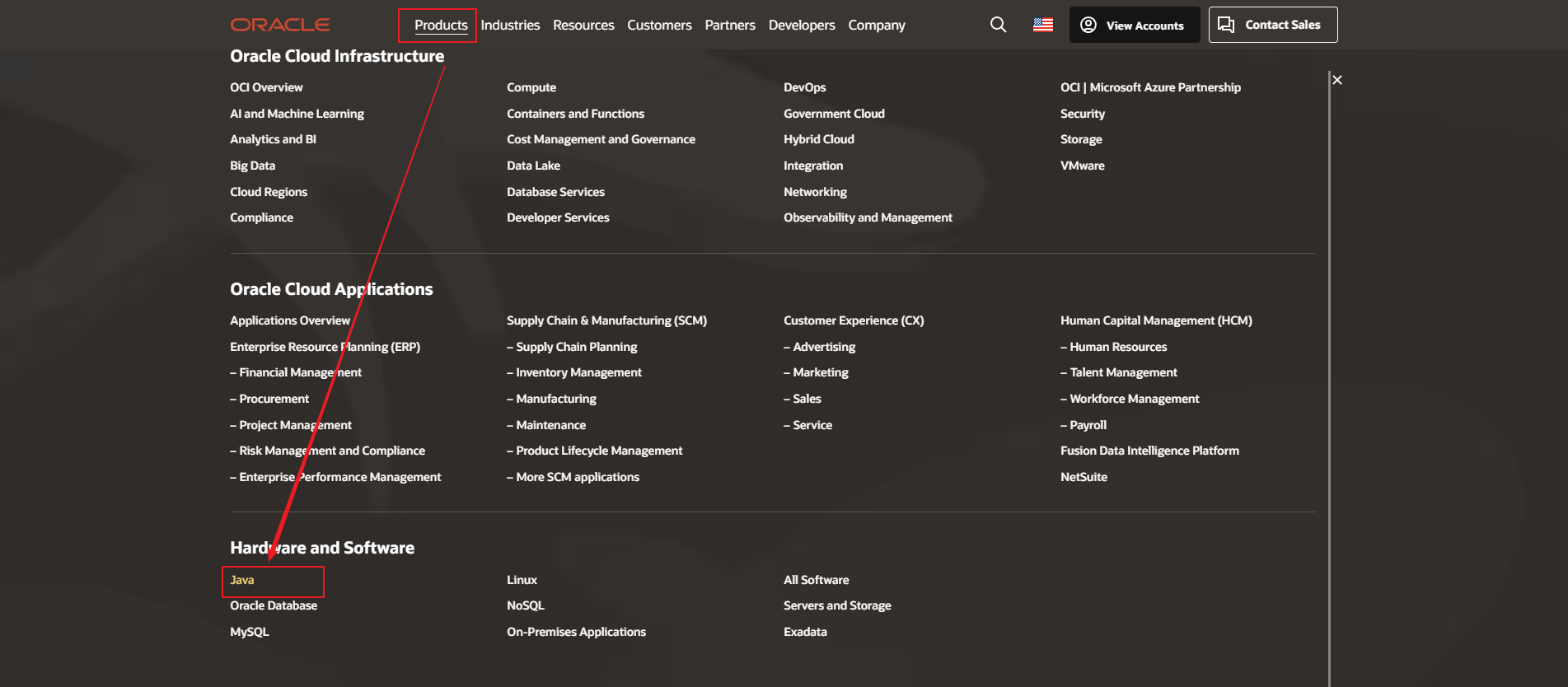This screenshot has width=1568, height=687.
Task: Open the Industries menu
Action: [511, 25]
